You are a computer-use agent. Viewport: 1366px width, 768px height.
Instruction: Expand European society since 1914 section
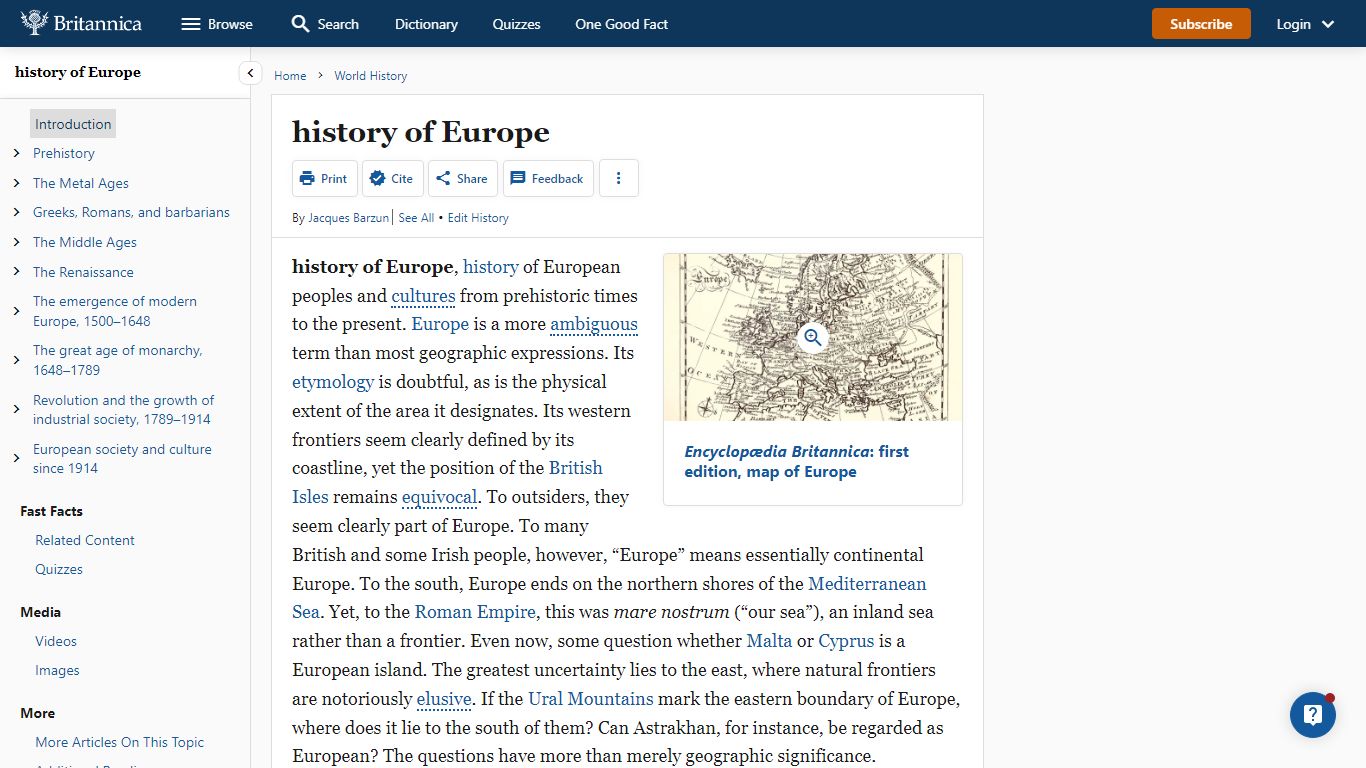(x=17, y=459)
